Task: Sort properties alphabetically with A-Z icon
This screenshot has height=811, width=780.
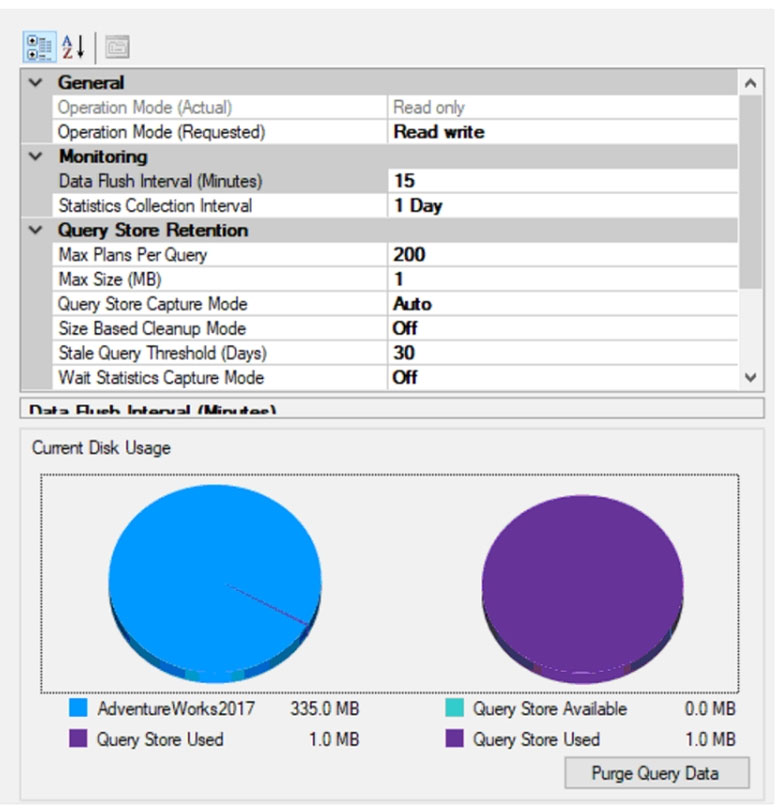Action: coord(73,47)
